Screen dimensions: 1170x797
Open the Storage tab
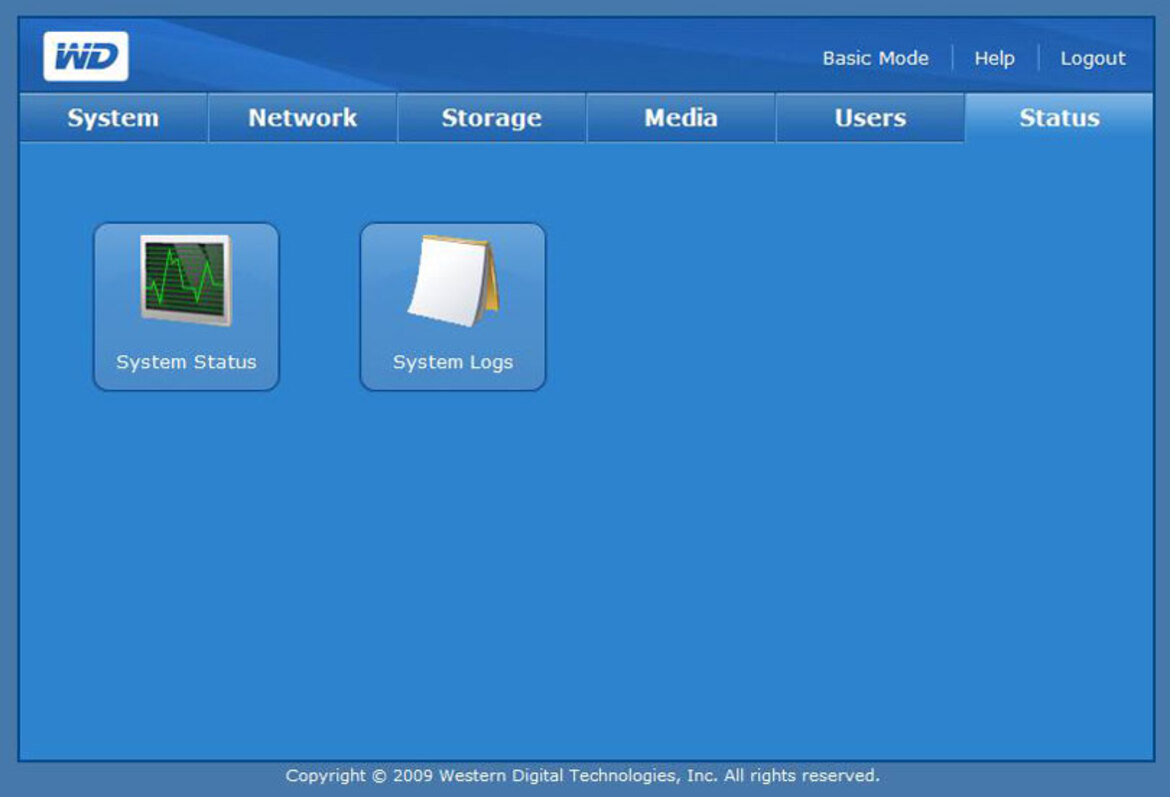(492, 117)
